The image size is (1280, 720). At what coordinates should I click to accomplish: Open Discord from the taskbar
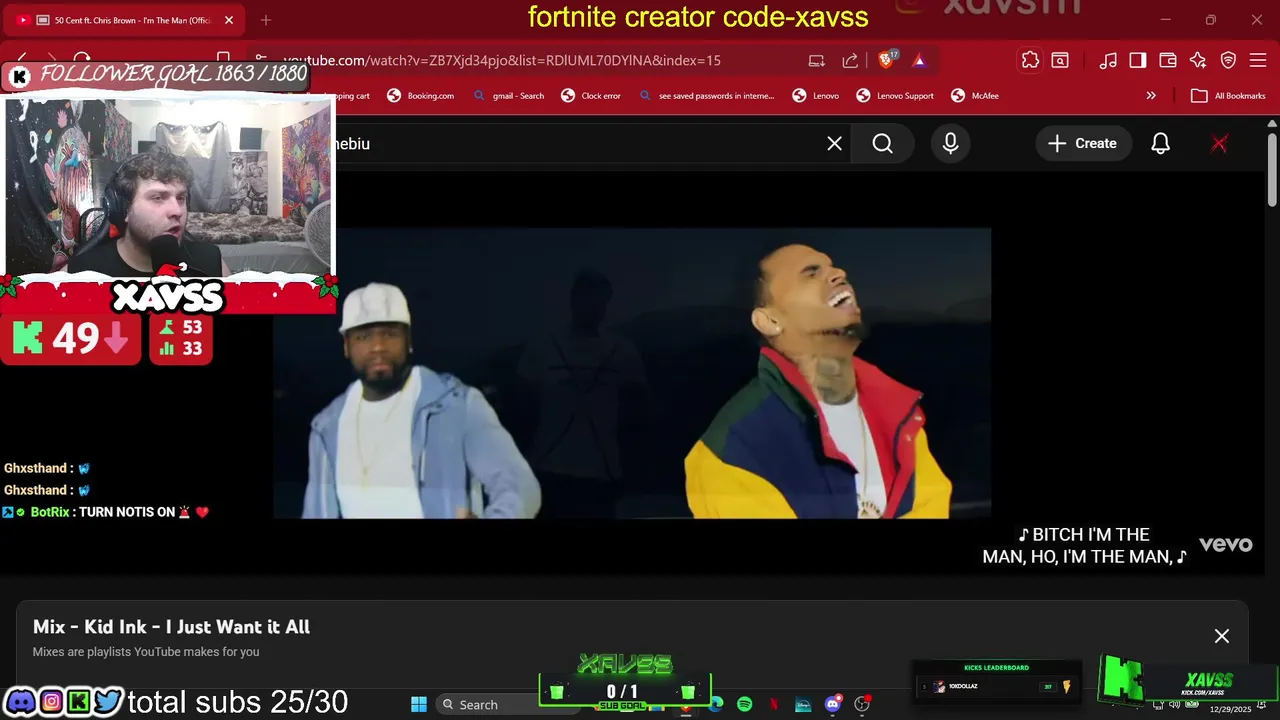(x=832, y=704)
